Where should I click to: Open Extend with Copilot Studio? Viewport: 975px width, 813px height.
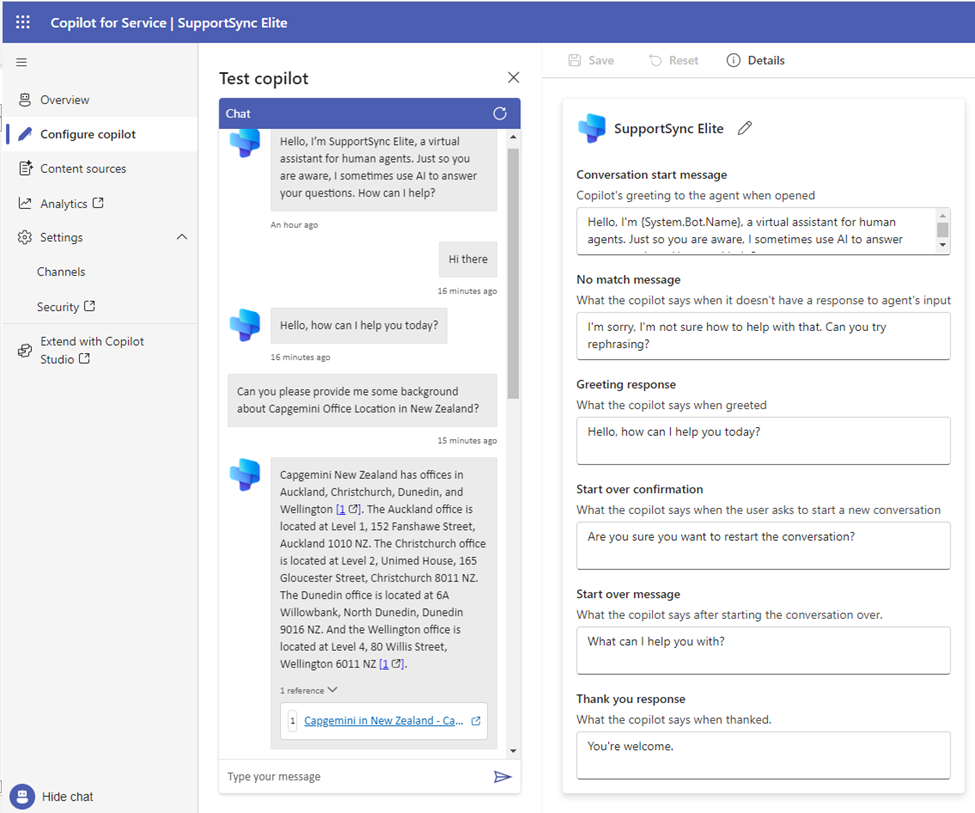point(92,350)
